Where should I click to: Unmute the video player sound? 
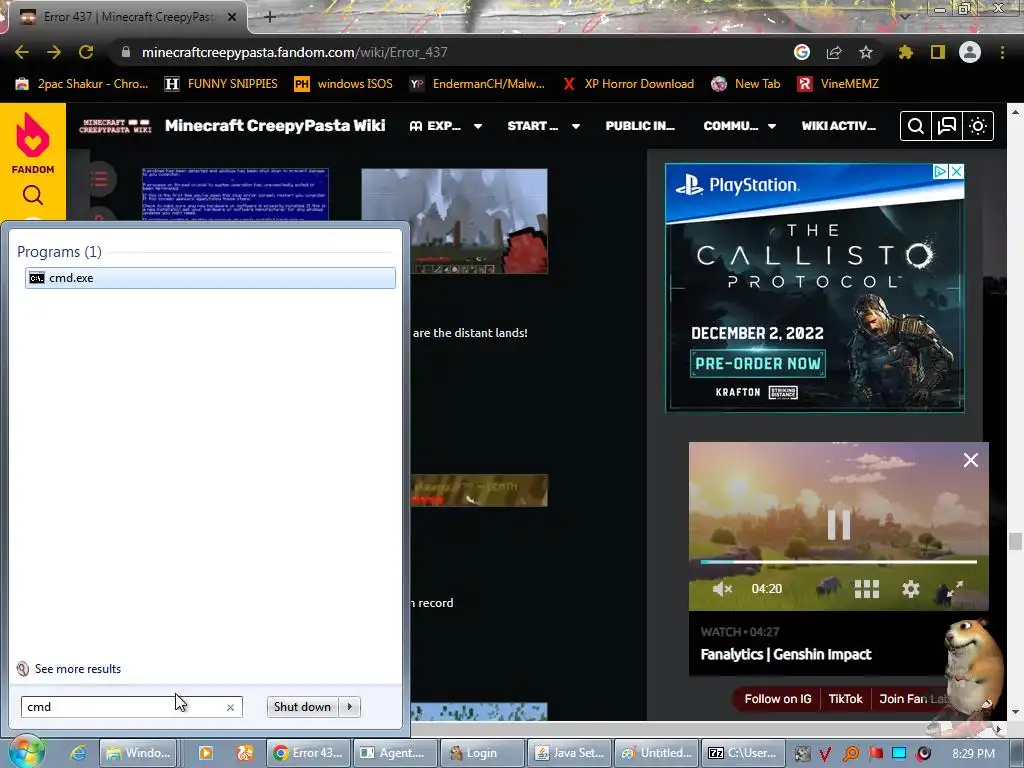722,589
